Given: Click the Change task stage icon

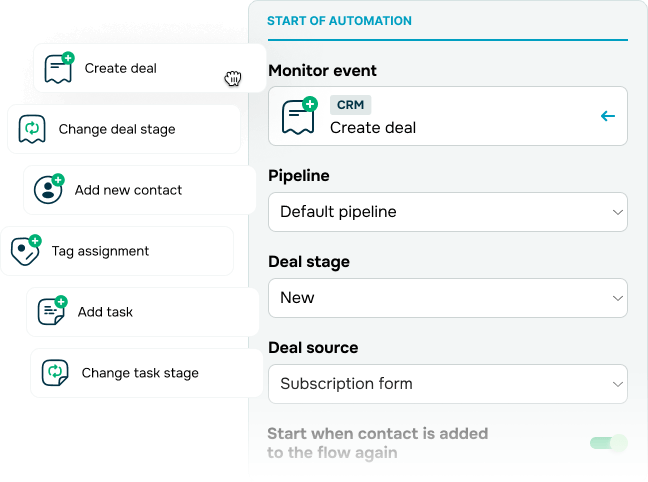Looking at the screenshot, I should pyautogui.click(x=55, y=372).
